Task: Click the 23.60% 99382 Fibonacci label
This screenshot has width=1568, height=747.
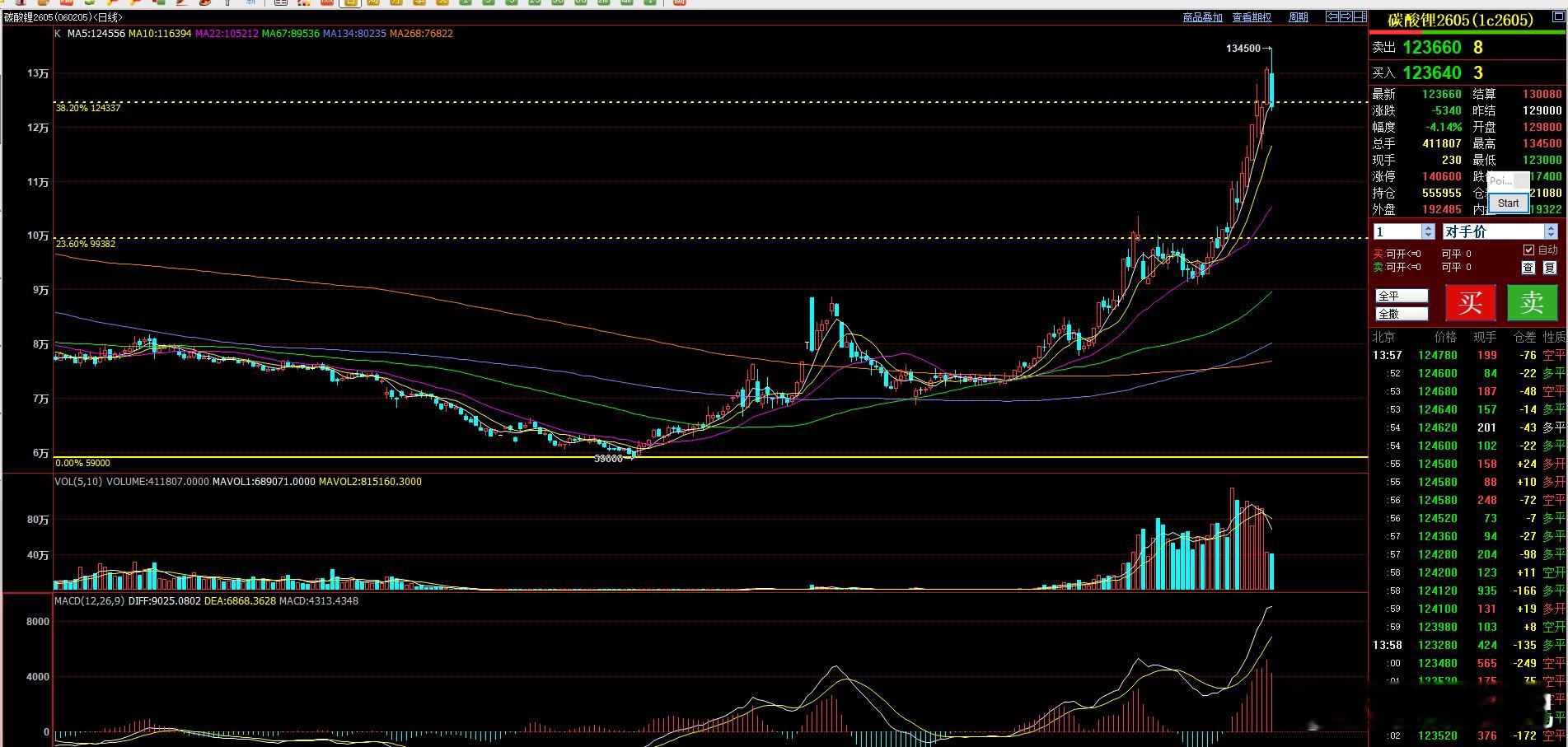Action: click(x=86, y=244)
